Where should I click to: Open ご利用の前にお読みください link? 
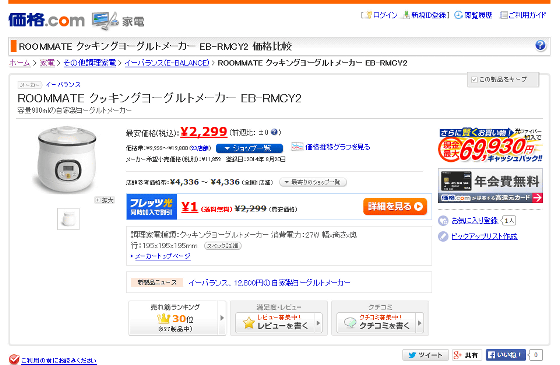pos(59,360)
